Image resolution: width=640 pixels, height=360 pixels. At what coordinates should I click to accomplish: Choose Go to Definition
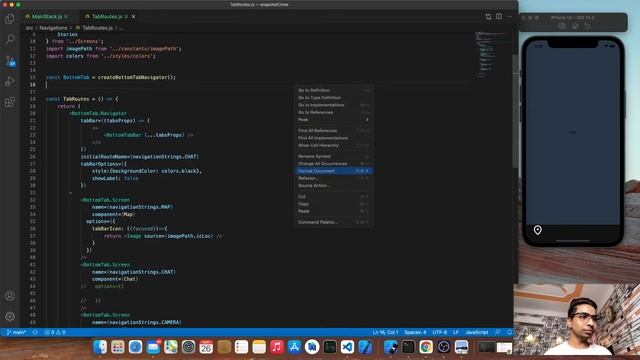(x=333, y=90)
